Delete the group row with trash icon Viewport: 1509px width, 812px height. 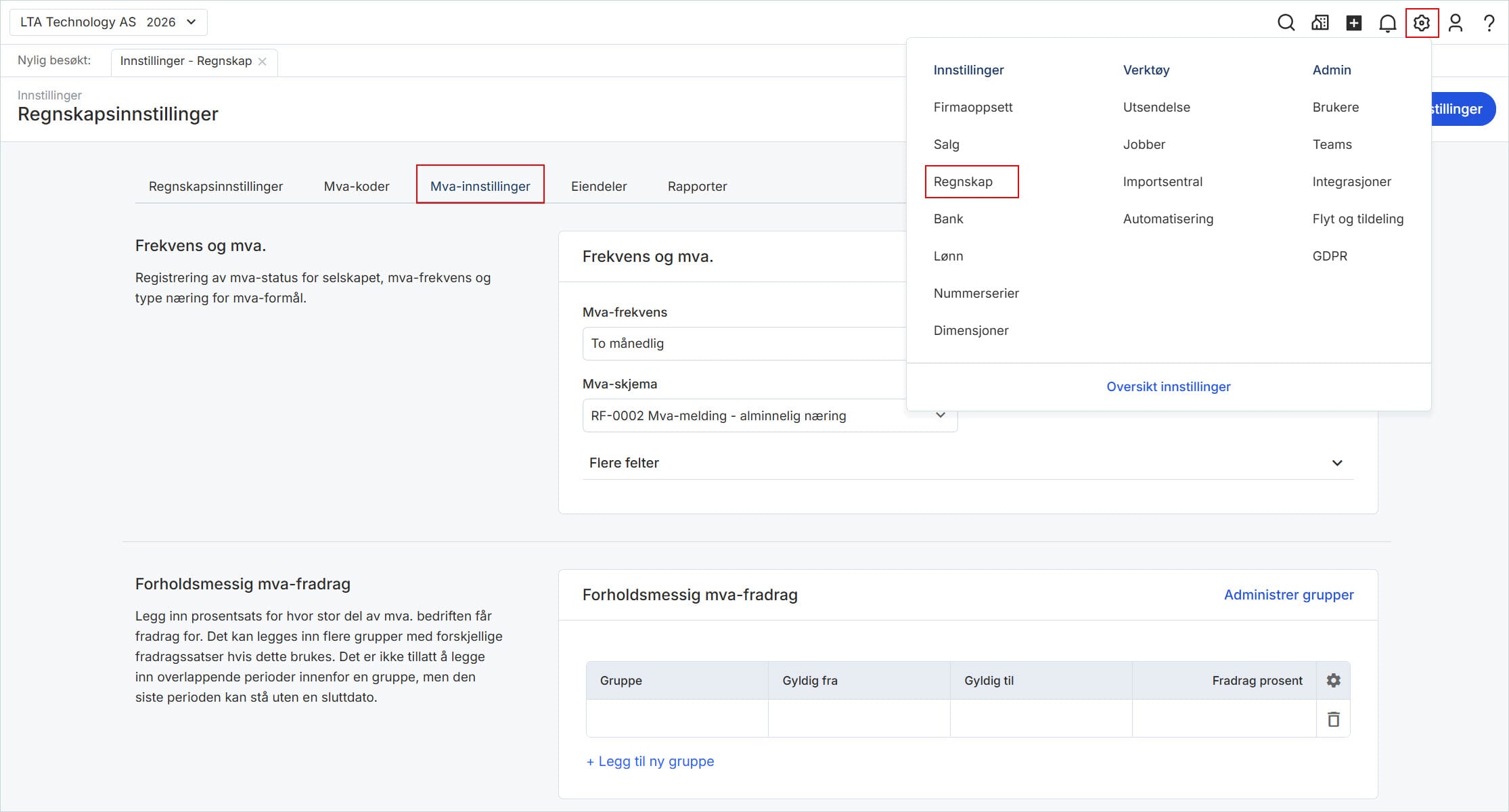click(1333, 719)
